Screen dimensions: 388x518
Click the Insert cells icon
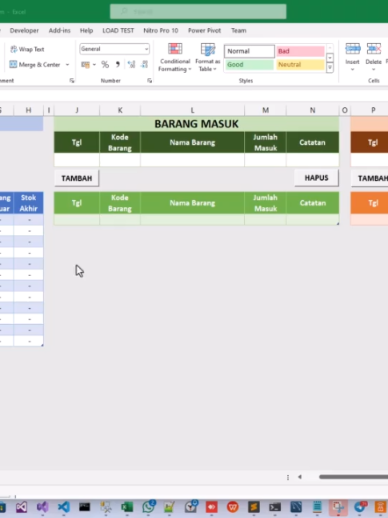click(x=353, y=49)
